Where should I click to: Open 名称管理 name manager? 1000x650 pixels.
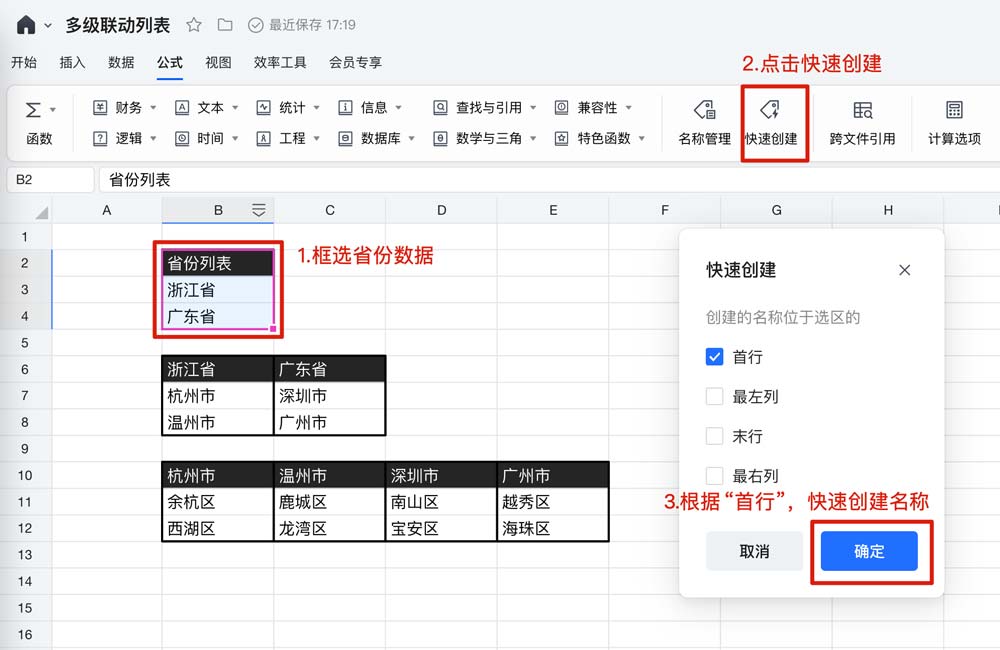coord(704,122)
